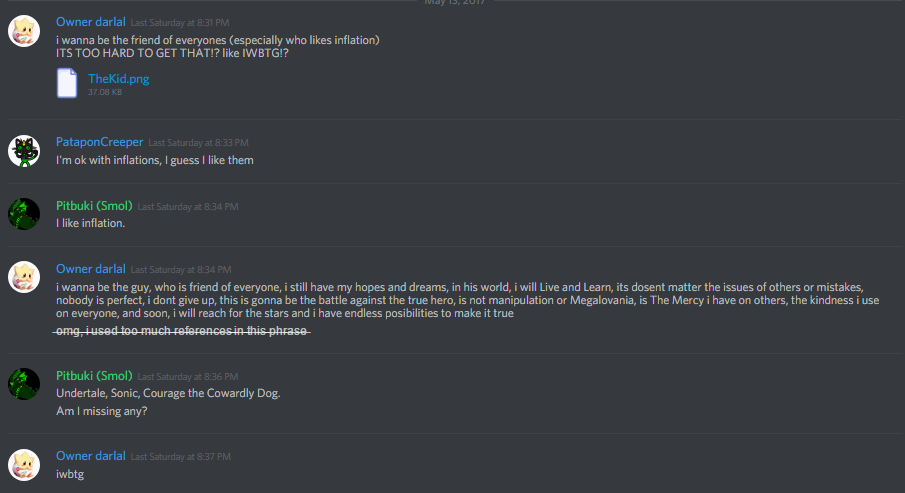
Task: Open the TheKid.png file link
Action: [x=118, y=79]
